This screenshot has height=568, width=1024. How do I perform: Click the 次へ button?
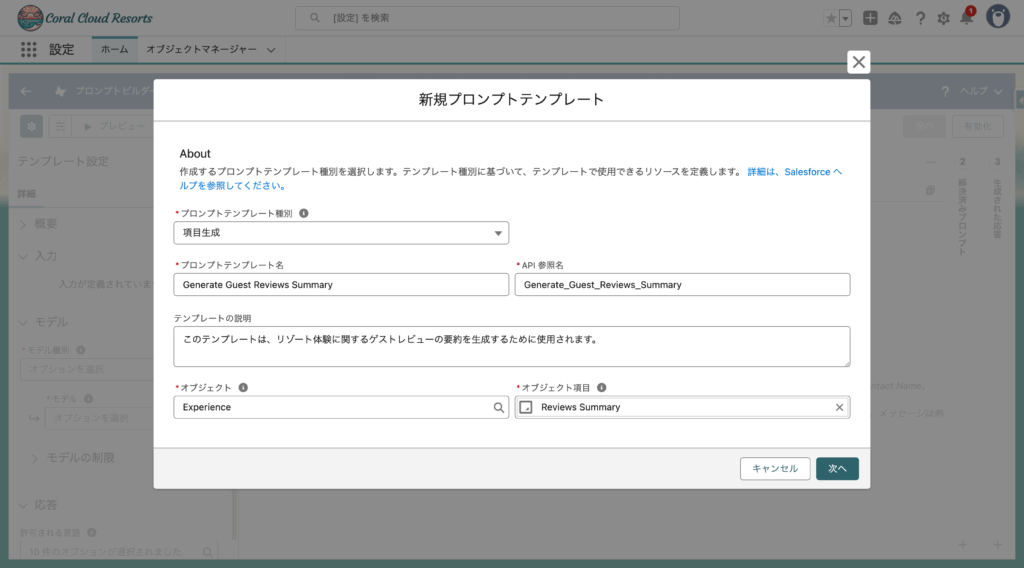click(x=837, y=468)
